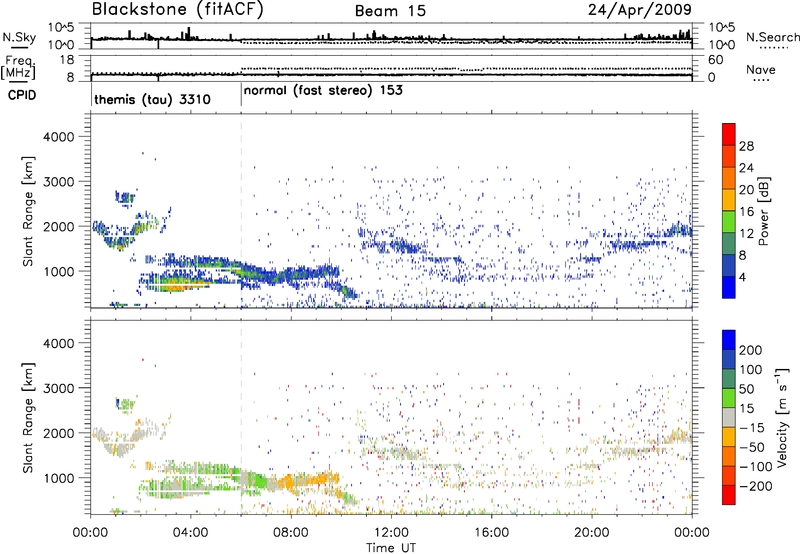800x554 pixels.
Task: Click the "Freq. [MHz]" axis label
Action: click(x=20, y=68)
